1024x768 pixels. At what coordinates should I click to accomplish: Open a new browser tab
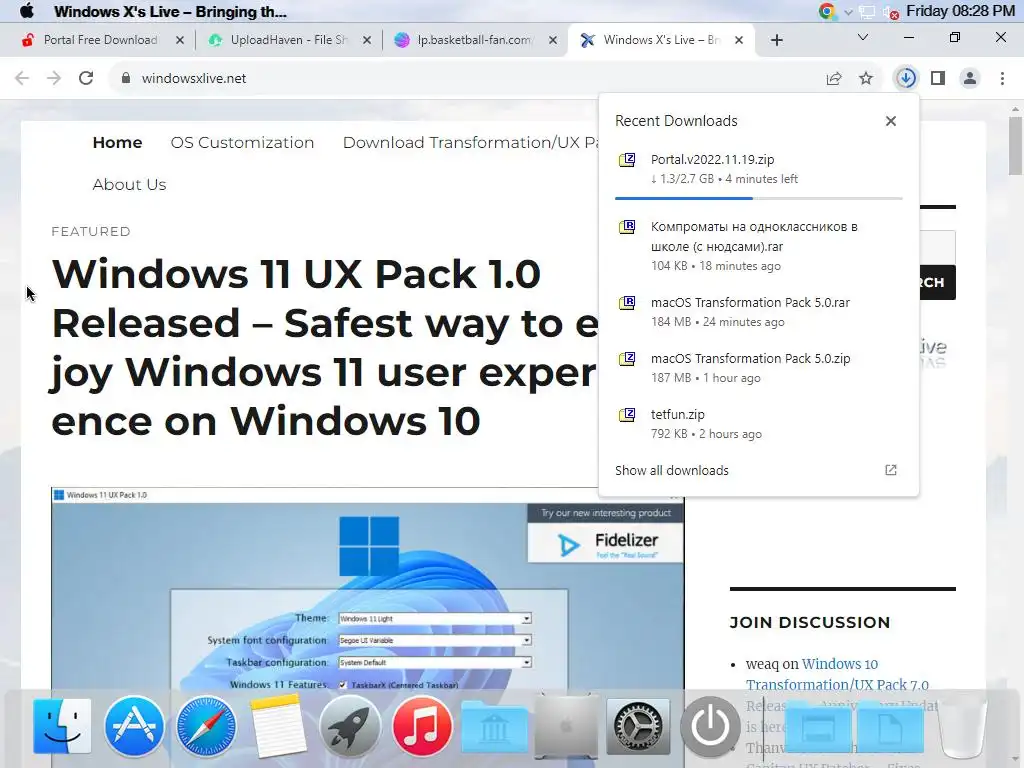[776, 40]
